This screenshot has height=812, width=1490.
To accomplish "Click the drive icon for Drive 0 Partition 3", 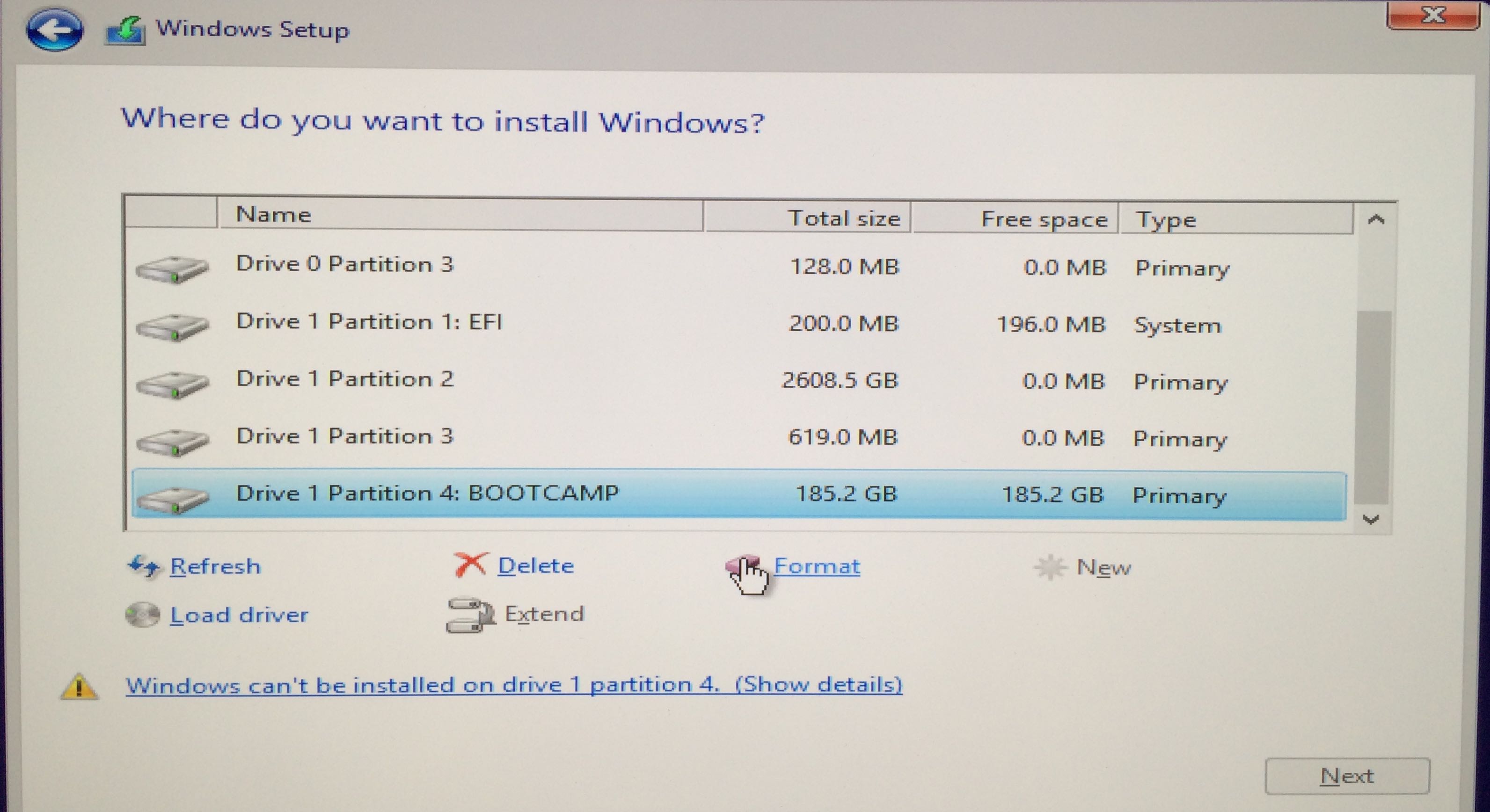I will (172, 269).
